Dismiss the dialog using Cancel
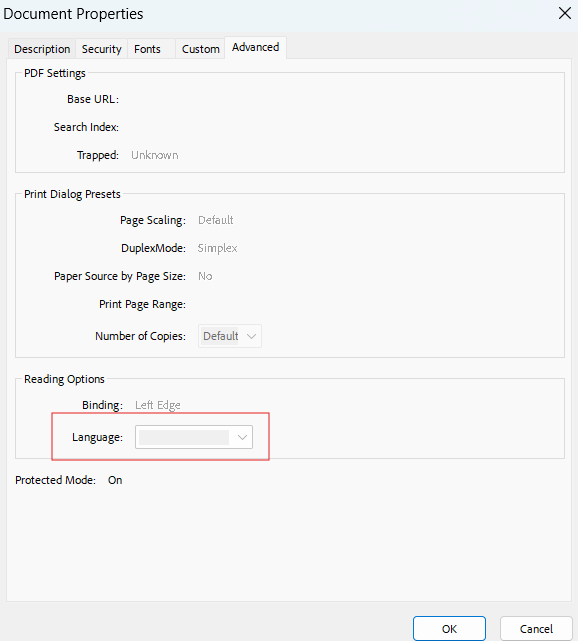 pos(536,629)
